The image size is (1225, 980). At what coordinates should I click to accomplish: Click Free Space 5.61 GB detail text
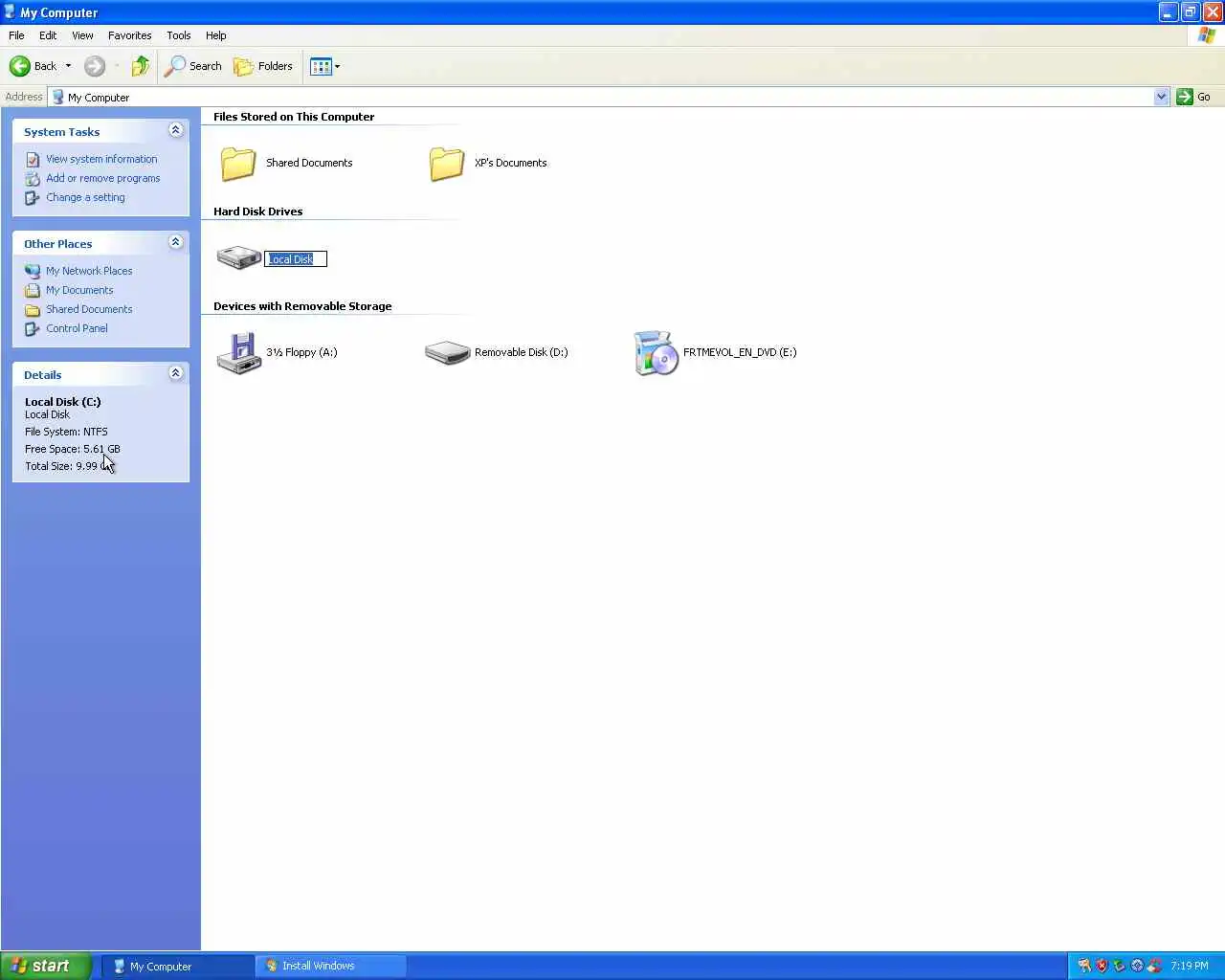73,449
